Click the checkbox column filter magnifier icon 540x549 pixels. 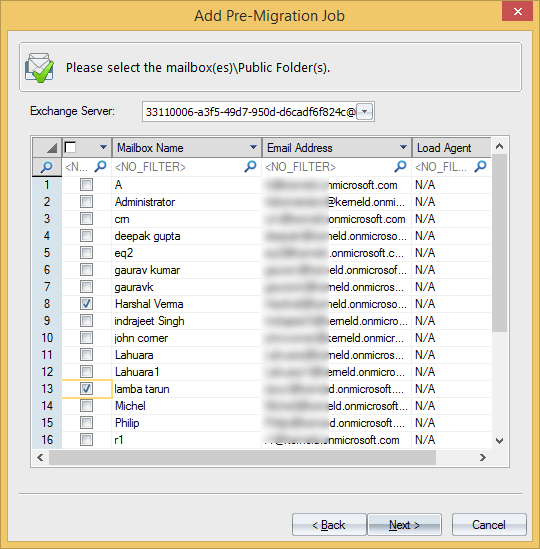click(x=101, y=167)
